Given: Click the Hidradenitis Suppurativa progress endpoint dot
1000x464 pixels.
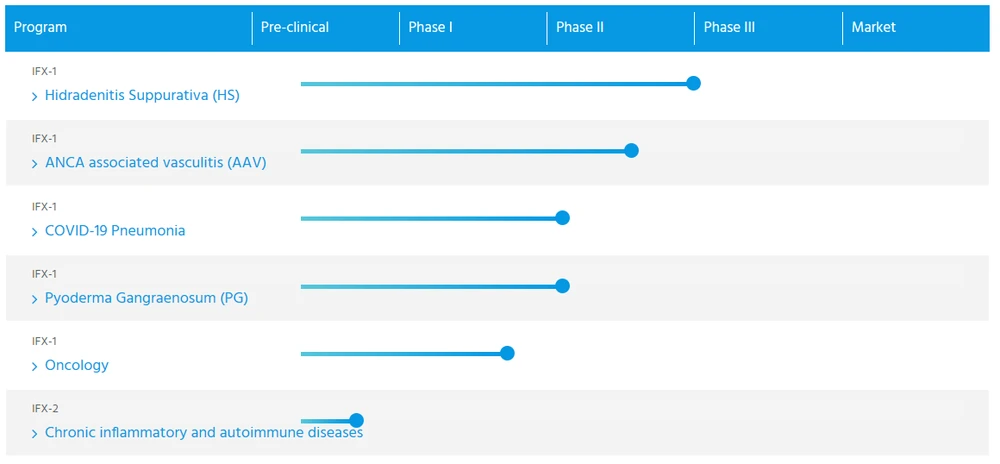Looking at the screenshot, I should (693, 83).
